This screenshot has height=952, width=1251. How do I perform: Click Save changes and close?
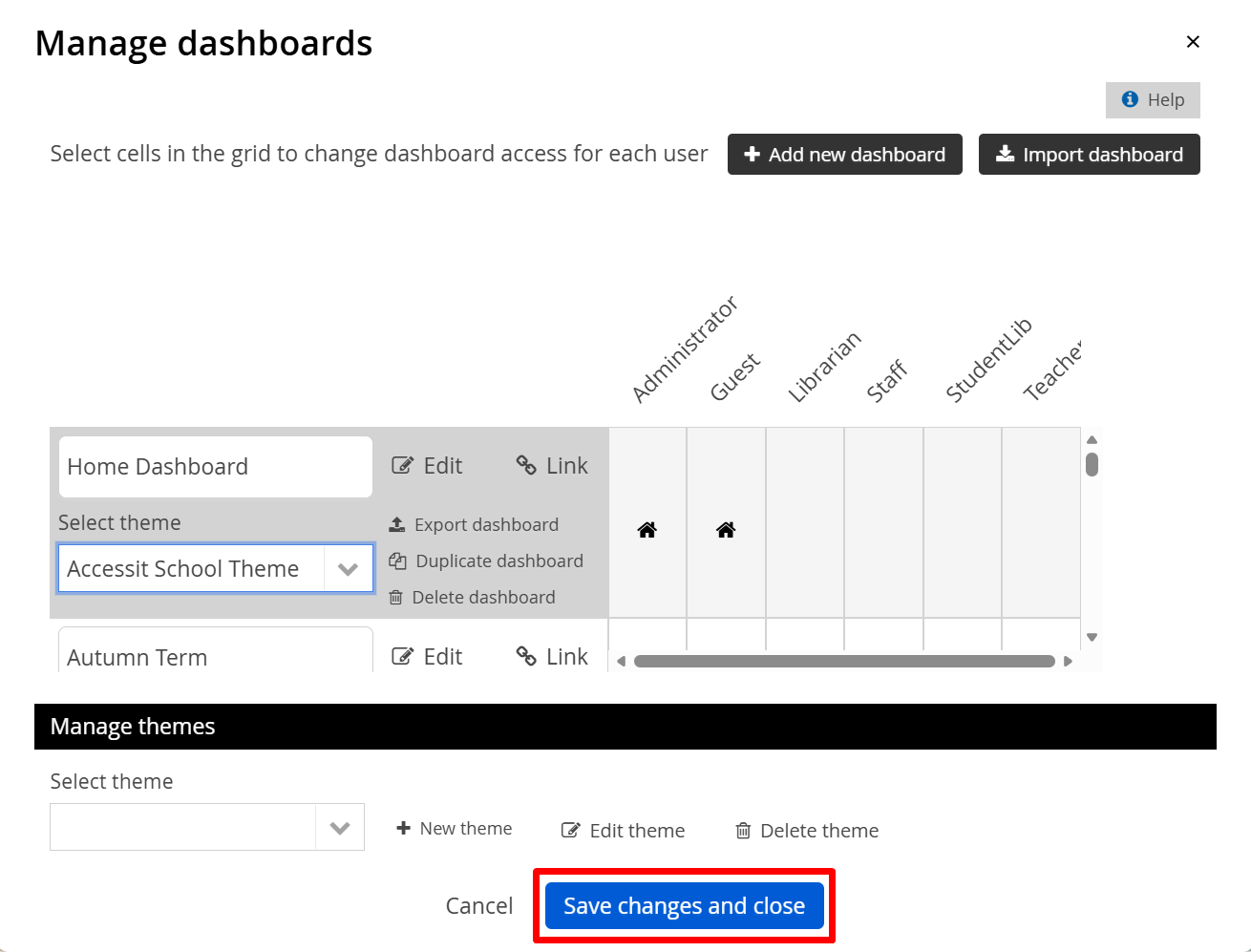tap(685, 906)
